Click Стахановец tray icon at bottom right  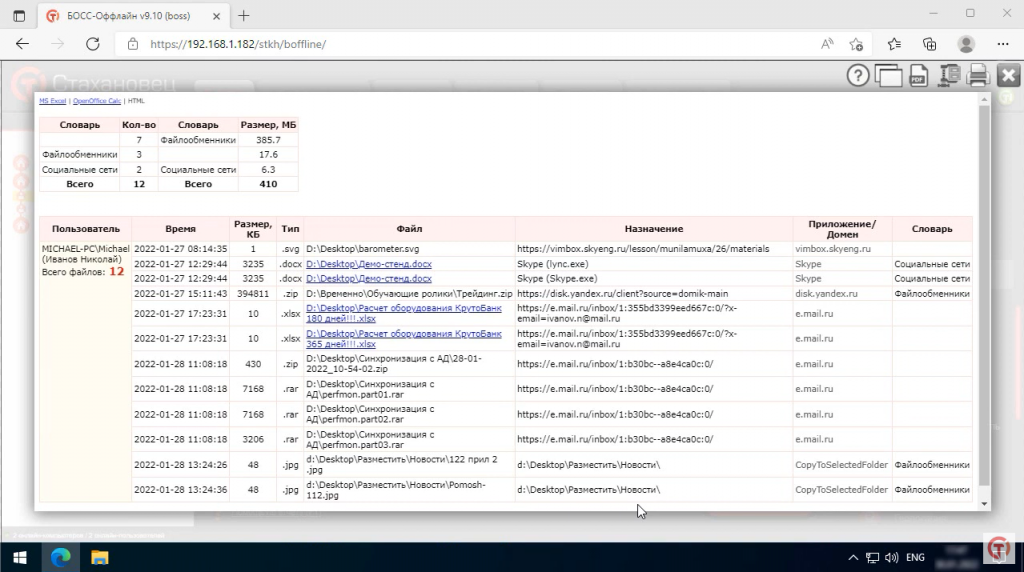(x=999, y=548)
